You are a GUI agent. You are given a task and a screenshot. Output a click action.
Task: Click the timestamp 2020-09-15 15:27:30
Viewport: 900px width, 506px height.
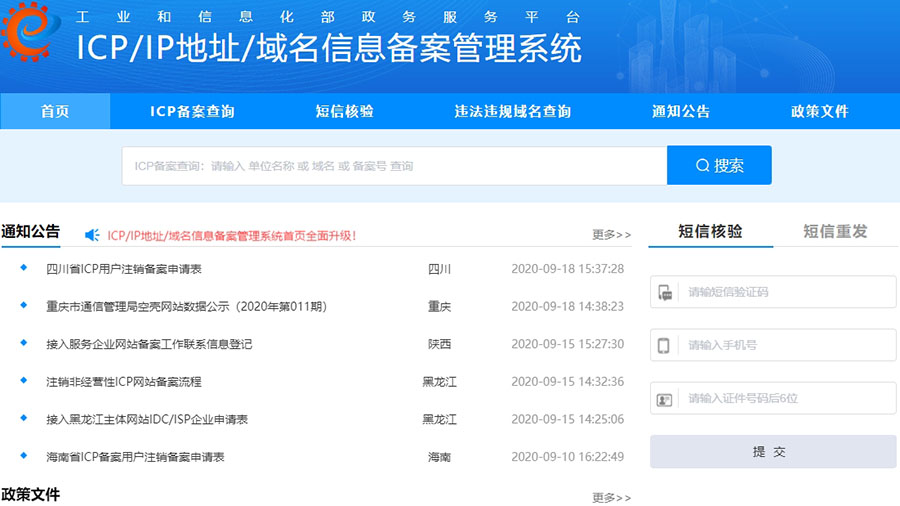568,344
